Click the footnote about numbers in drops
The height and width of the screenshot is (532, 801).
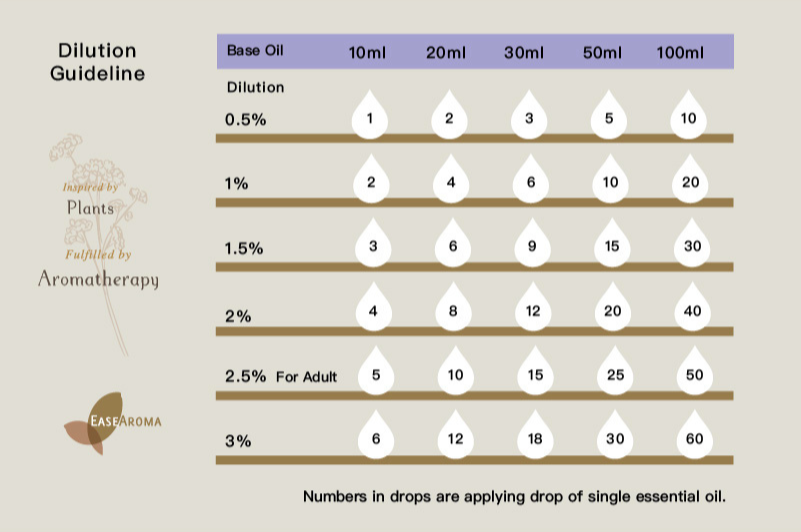[x=514, y=495]
